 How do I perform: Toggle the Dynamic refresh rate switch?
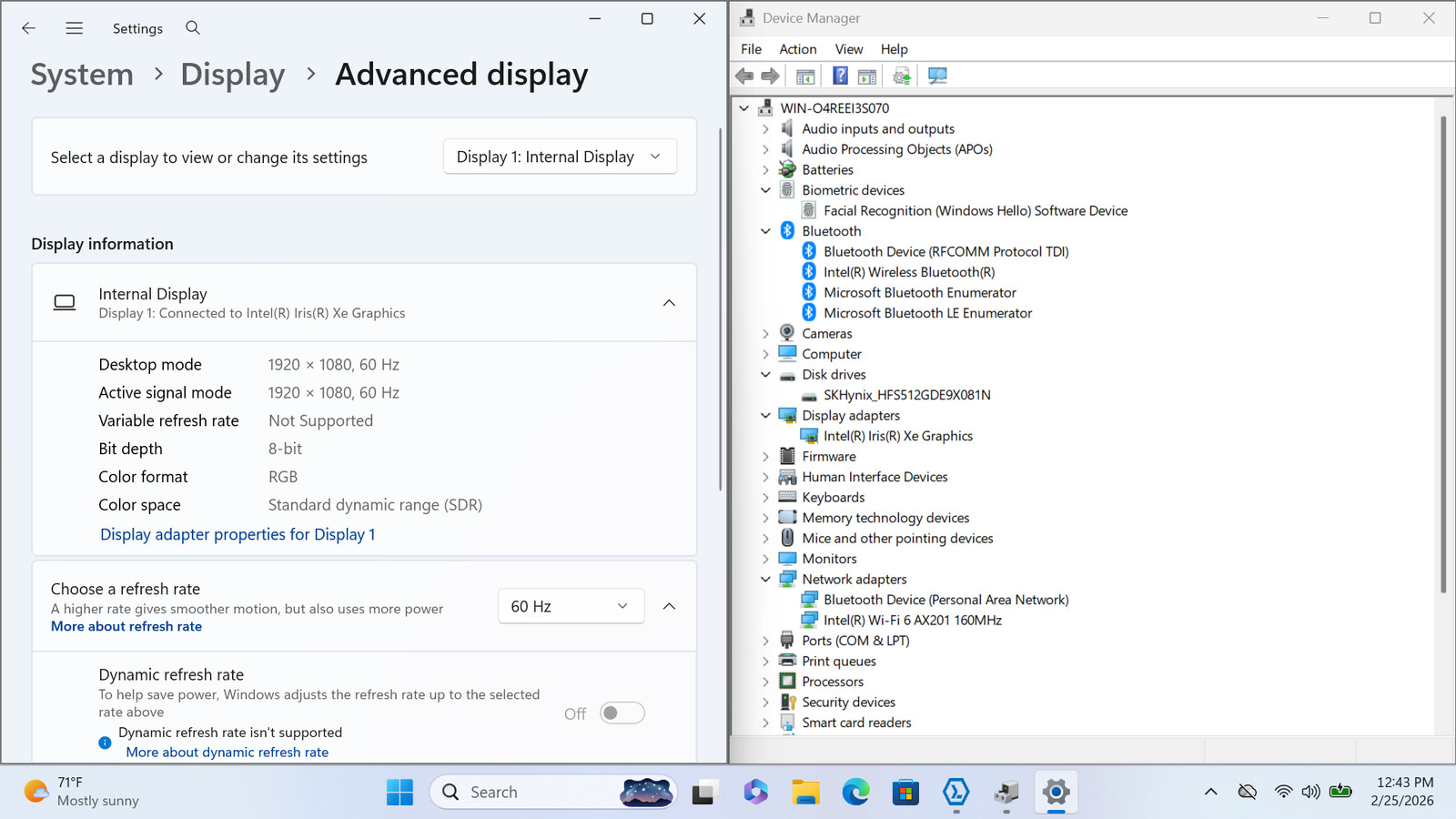pos(622,713)
